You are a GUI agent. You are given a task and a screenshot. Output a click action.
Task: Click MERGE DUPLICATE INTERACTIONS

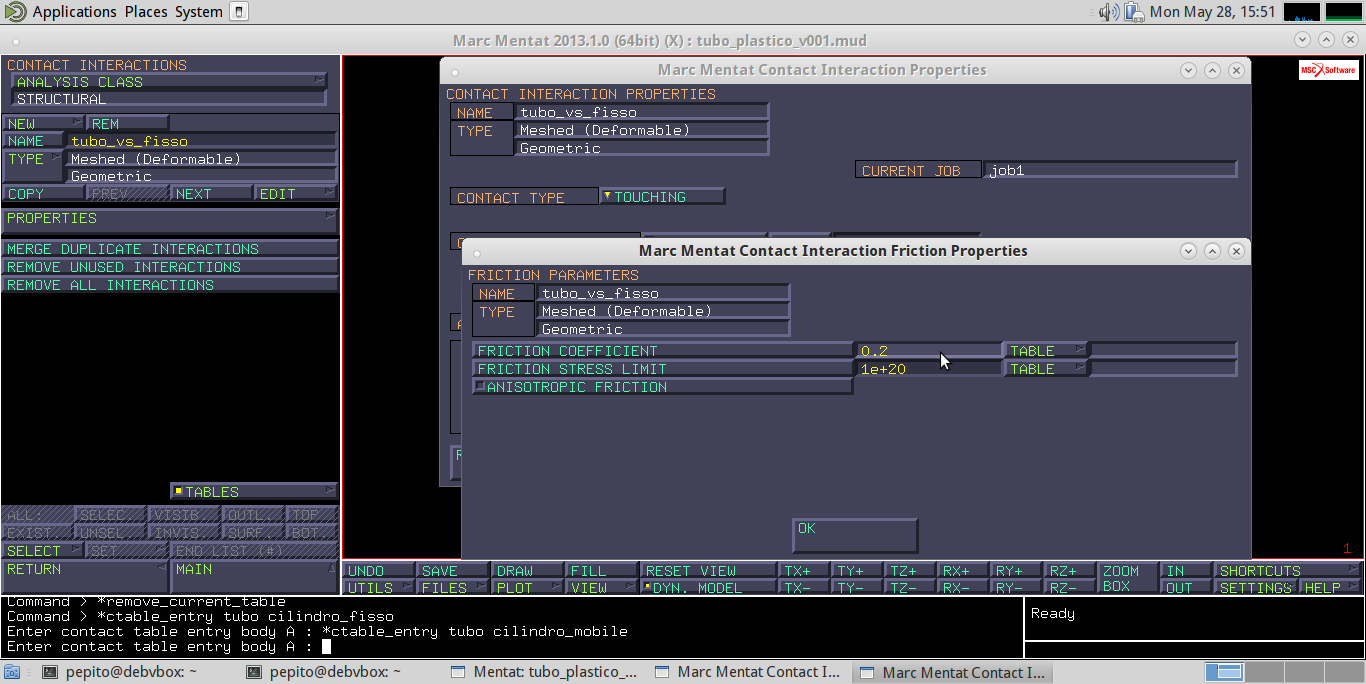(170, 249)
